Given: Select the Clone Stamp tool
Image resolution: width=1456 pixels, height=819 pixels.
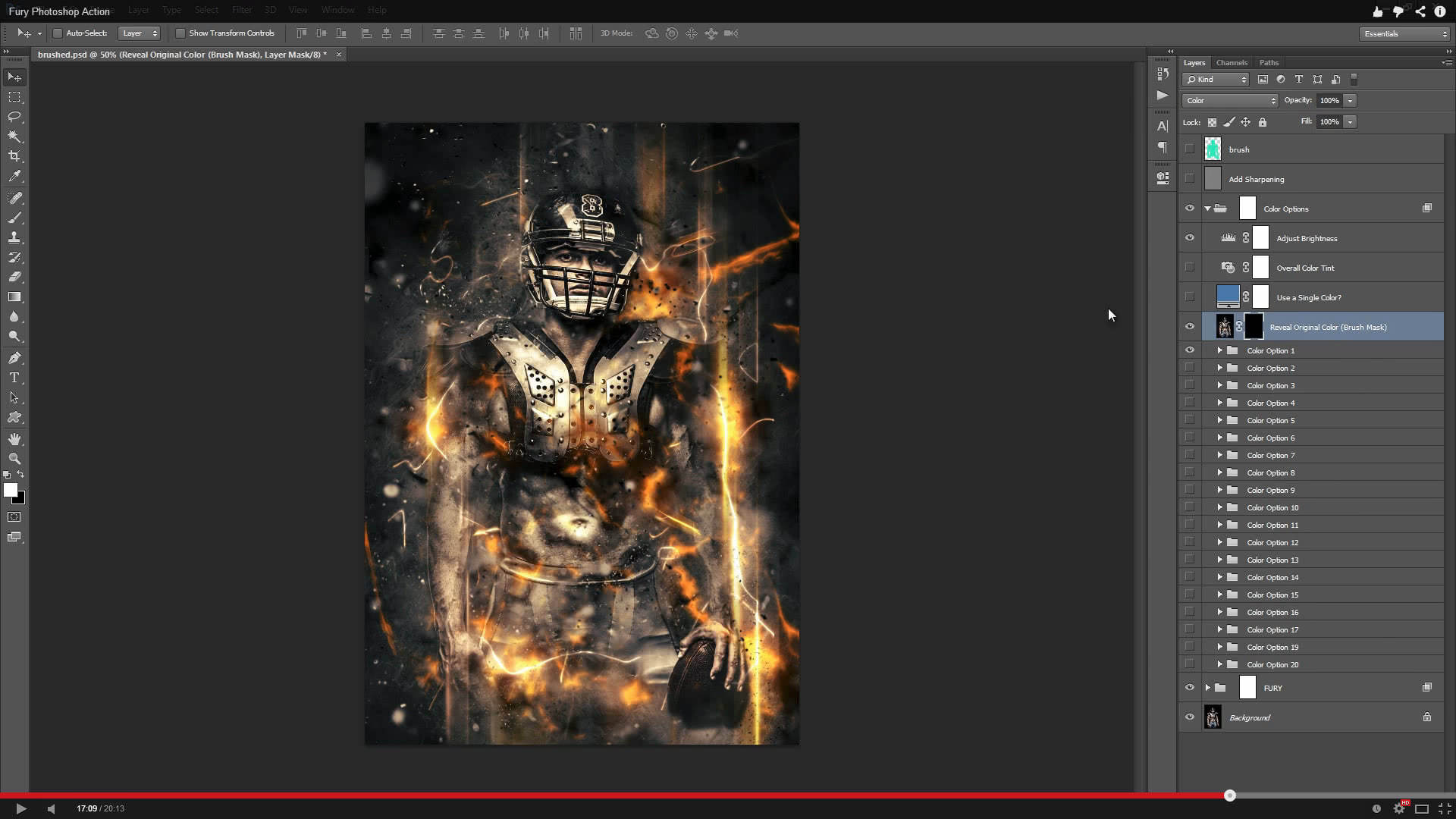Looking at the screenshot, I should coord(14,237).
